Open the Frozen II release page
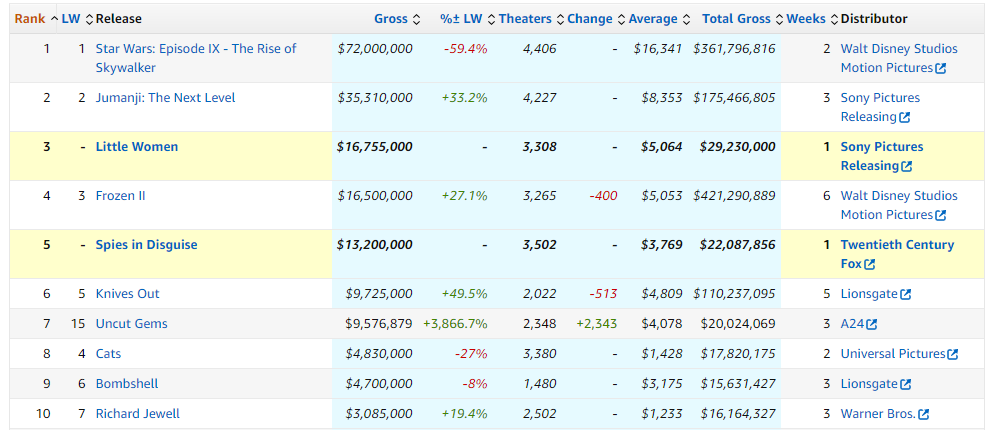This screenshot has height=430, width=987. (x=120, y=196)
